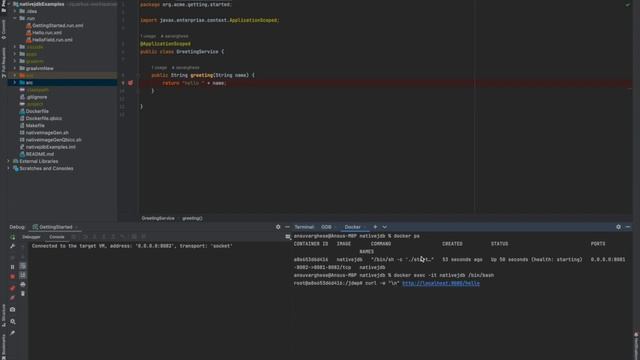Click the Rerun debug session icon

coord(13,237)
